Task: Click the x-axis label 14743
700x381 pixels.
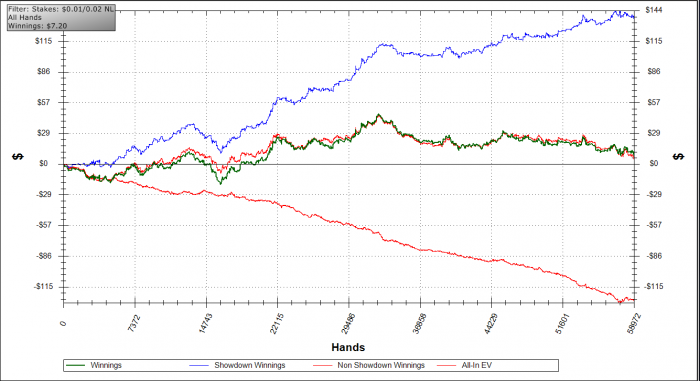Action: (x=204, y=325)
